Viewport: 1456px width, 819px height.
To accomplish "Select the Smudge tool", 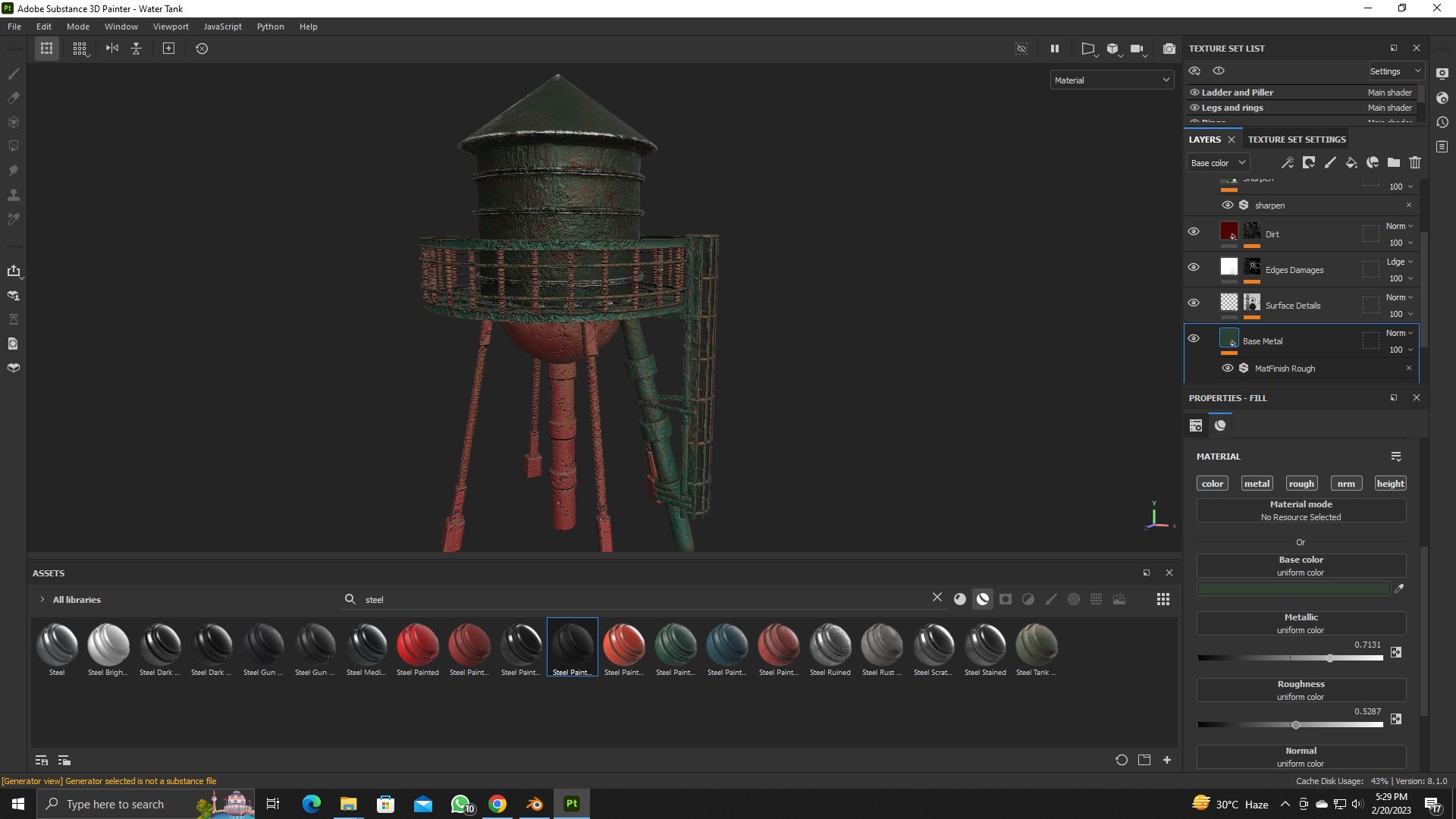I will [x=13, y=170].
